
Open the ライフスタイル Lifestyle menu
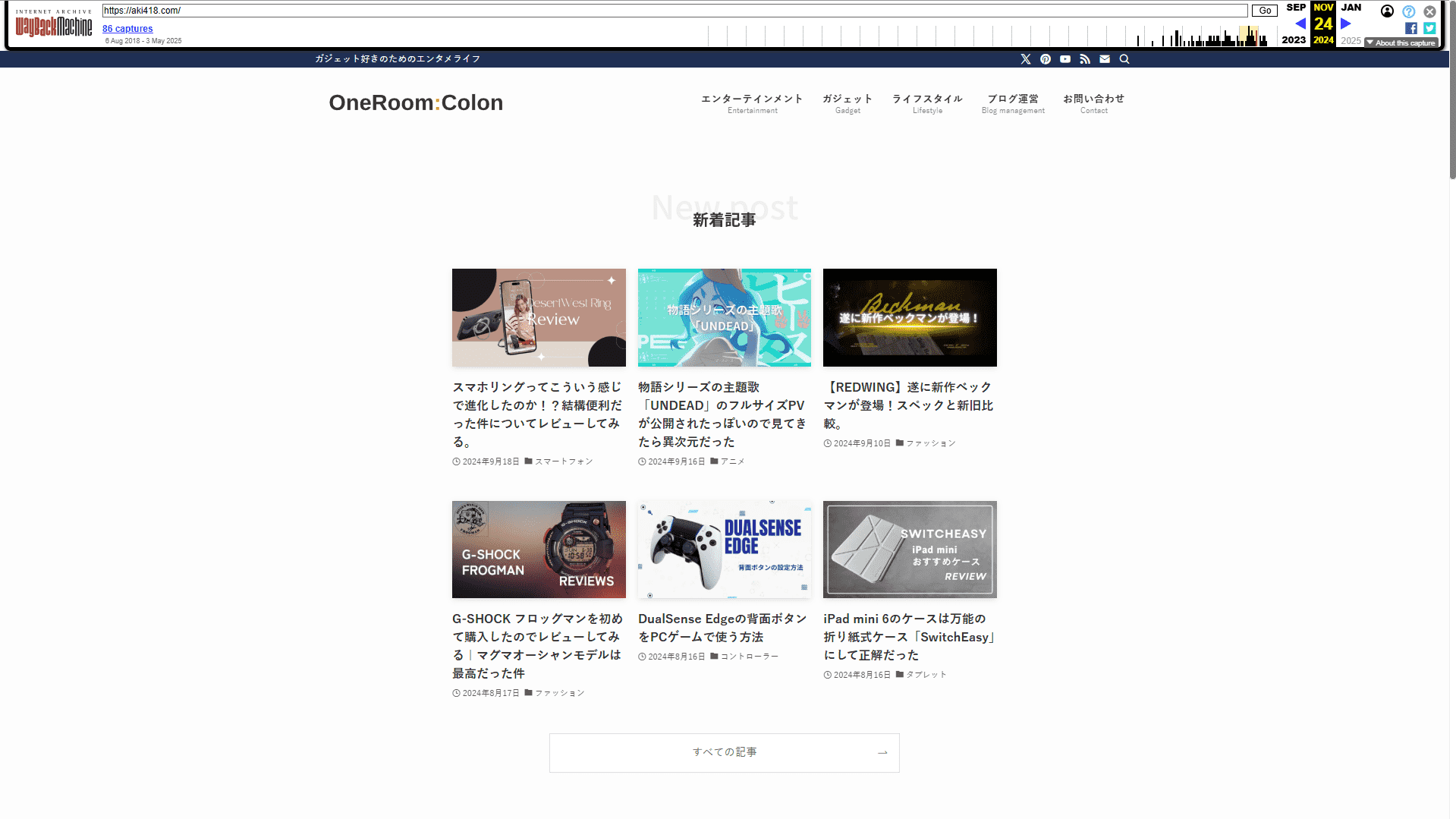(927, 103)
